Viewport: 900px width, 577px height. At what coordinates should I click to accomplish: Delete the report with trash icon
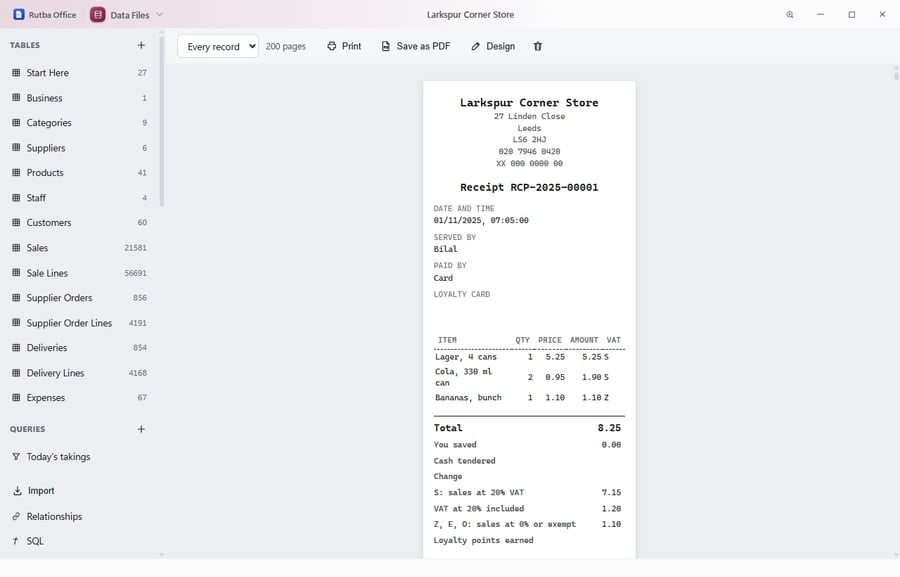point(538,46)
